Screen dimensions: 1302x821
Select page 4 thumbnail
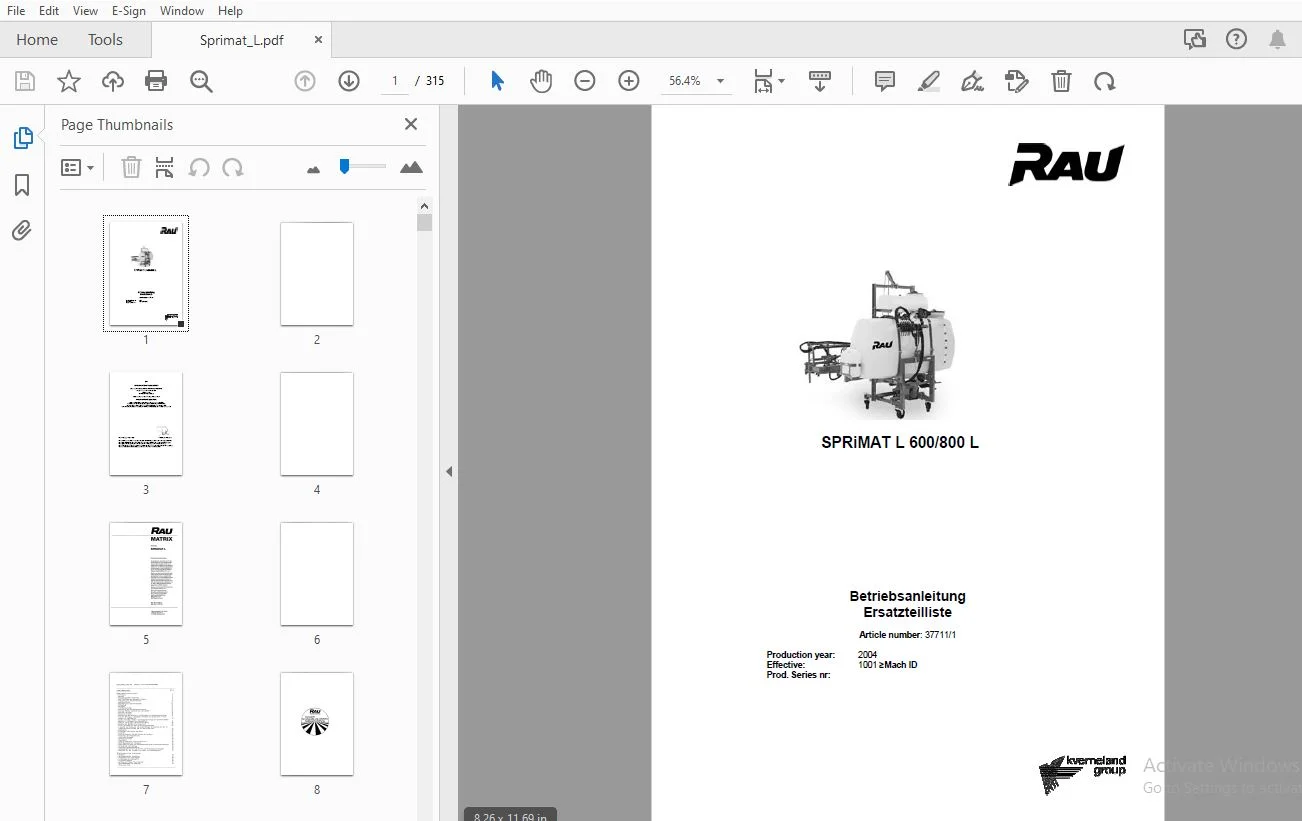(x=317, y=424)
